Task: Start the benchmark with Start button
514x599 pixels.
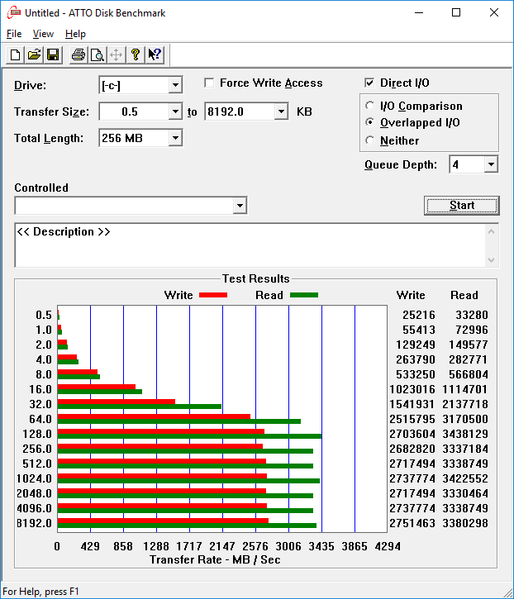Action: (462, 206)
